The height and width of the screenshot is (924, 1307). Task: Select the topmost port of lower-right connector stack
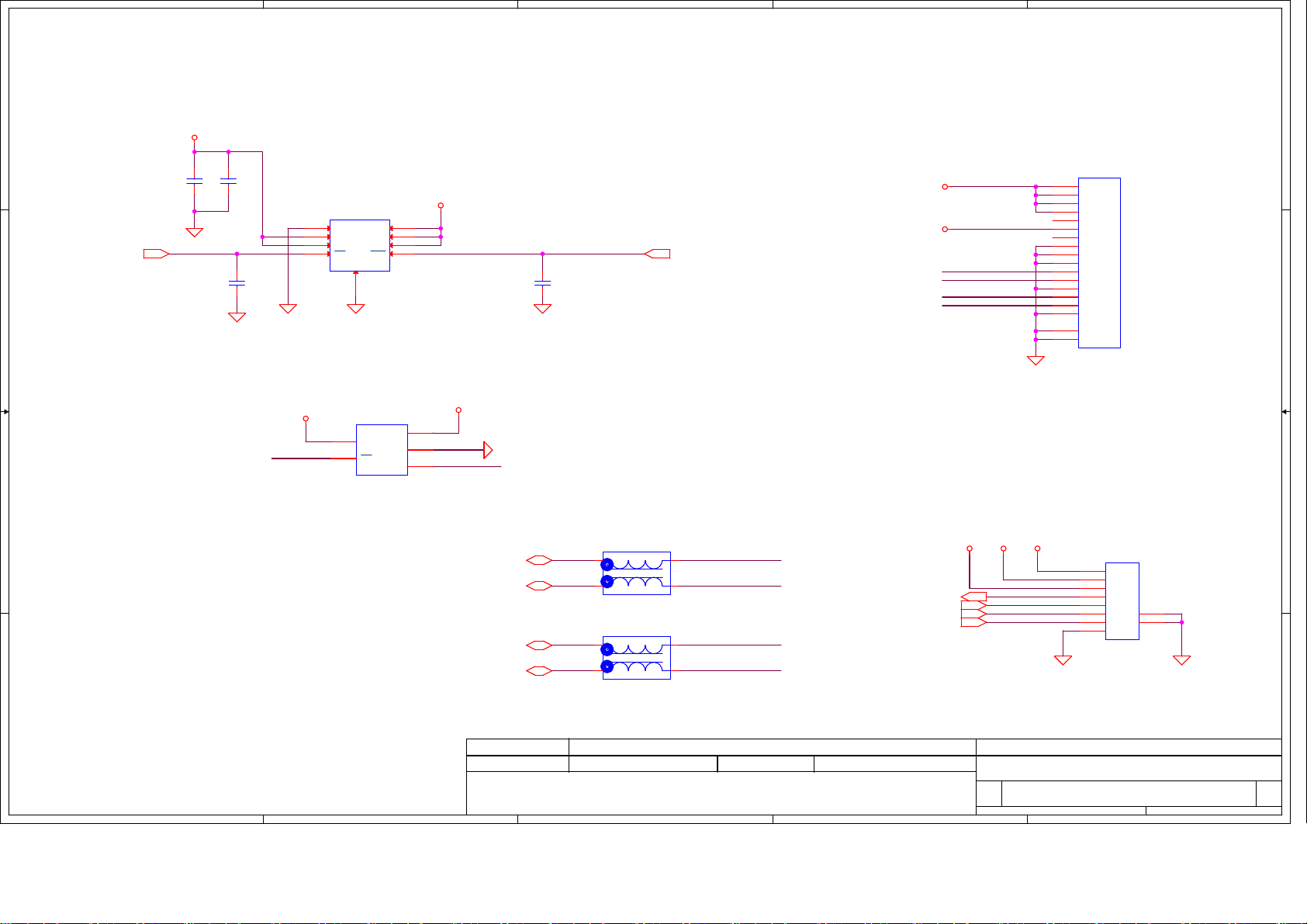[x=973, y=597]
